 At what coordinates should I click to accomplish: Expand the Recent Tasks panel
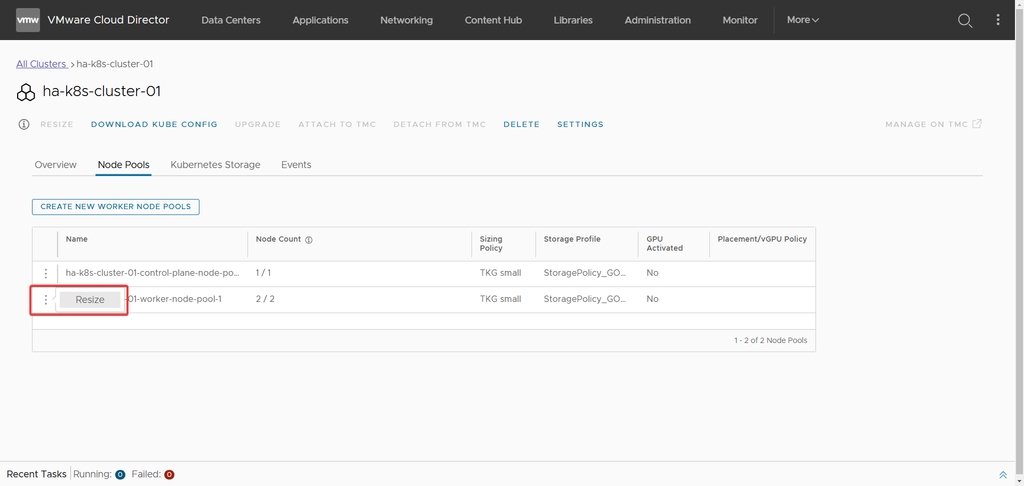1003,474
